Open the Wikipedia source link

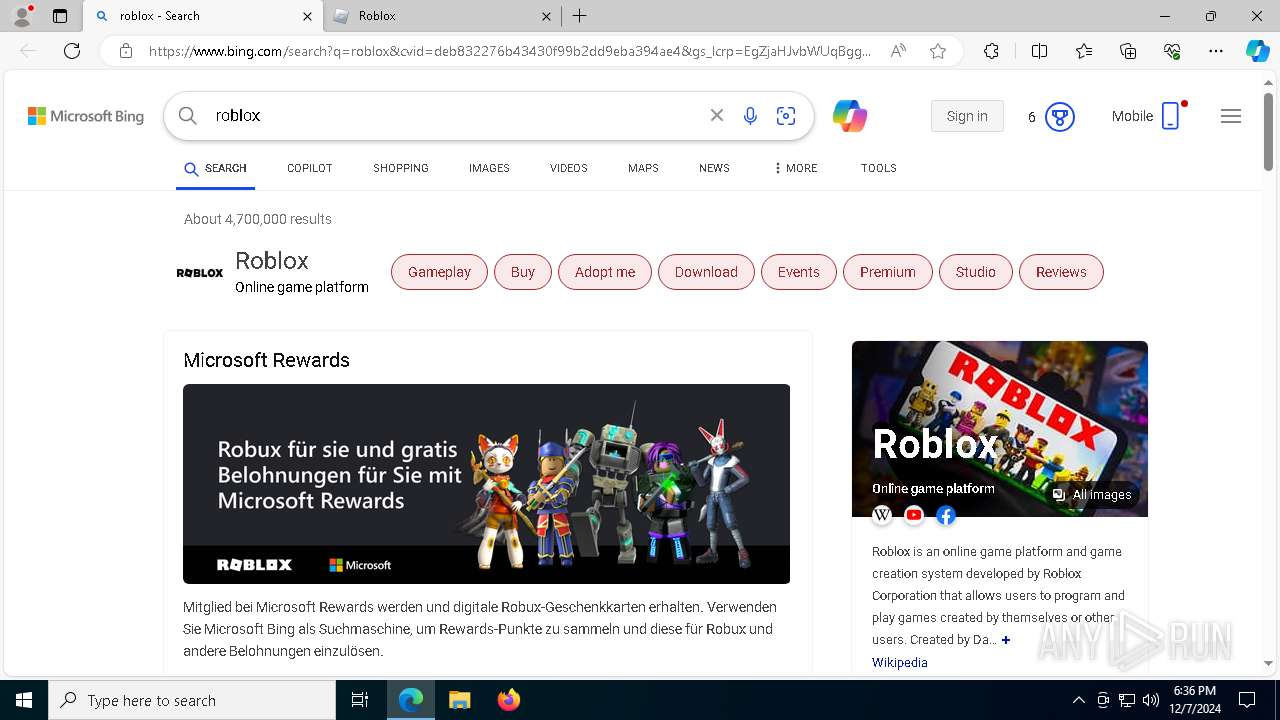pos(900,663)
